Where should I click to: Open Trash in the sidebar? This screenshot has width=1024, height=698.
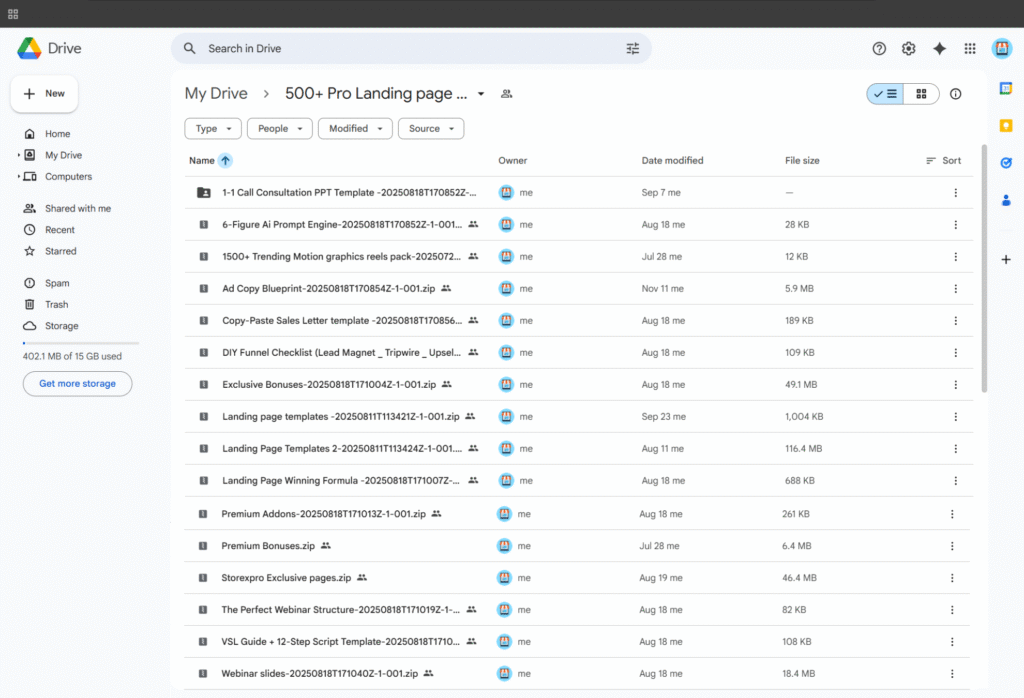[56, 304]
